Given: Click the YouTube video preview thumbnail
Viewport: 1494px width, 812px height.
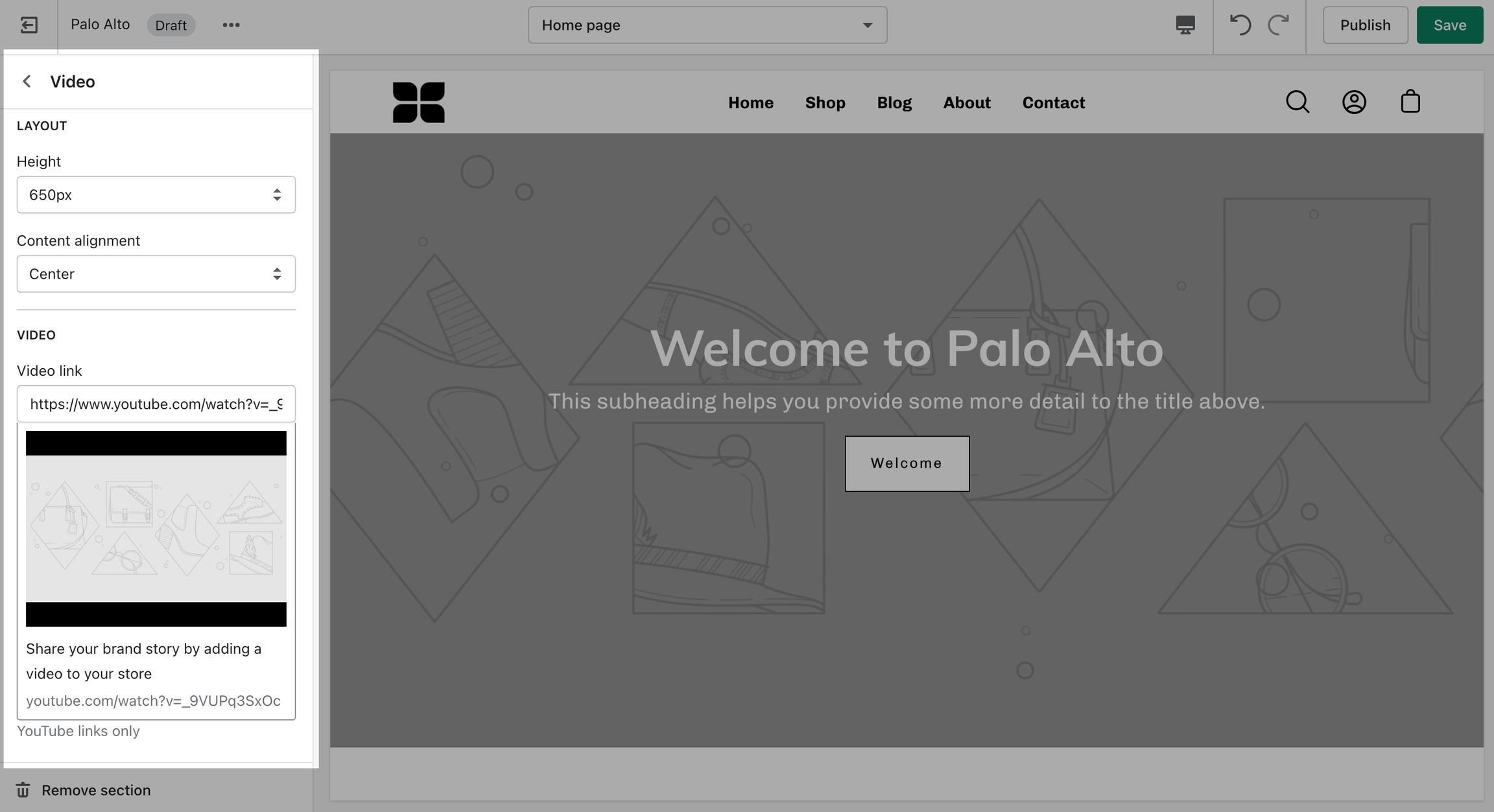Looking at the screenshot, I should pyautogui.click(x=156, y=529).
